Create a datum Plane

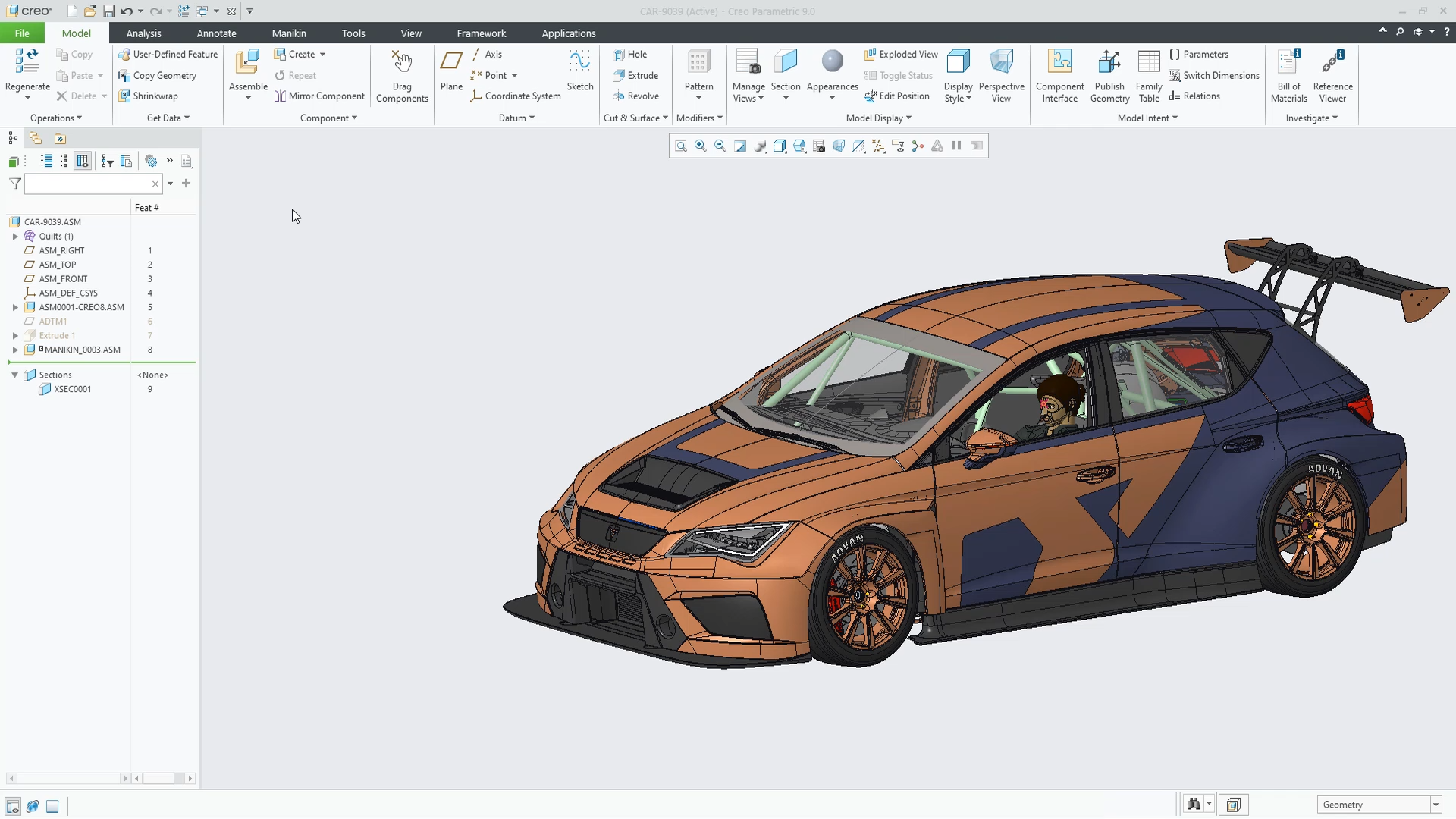tap(451, 71)
